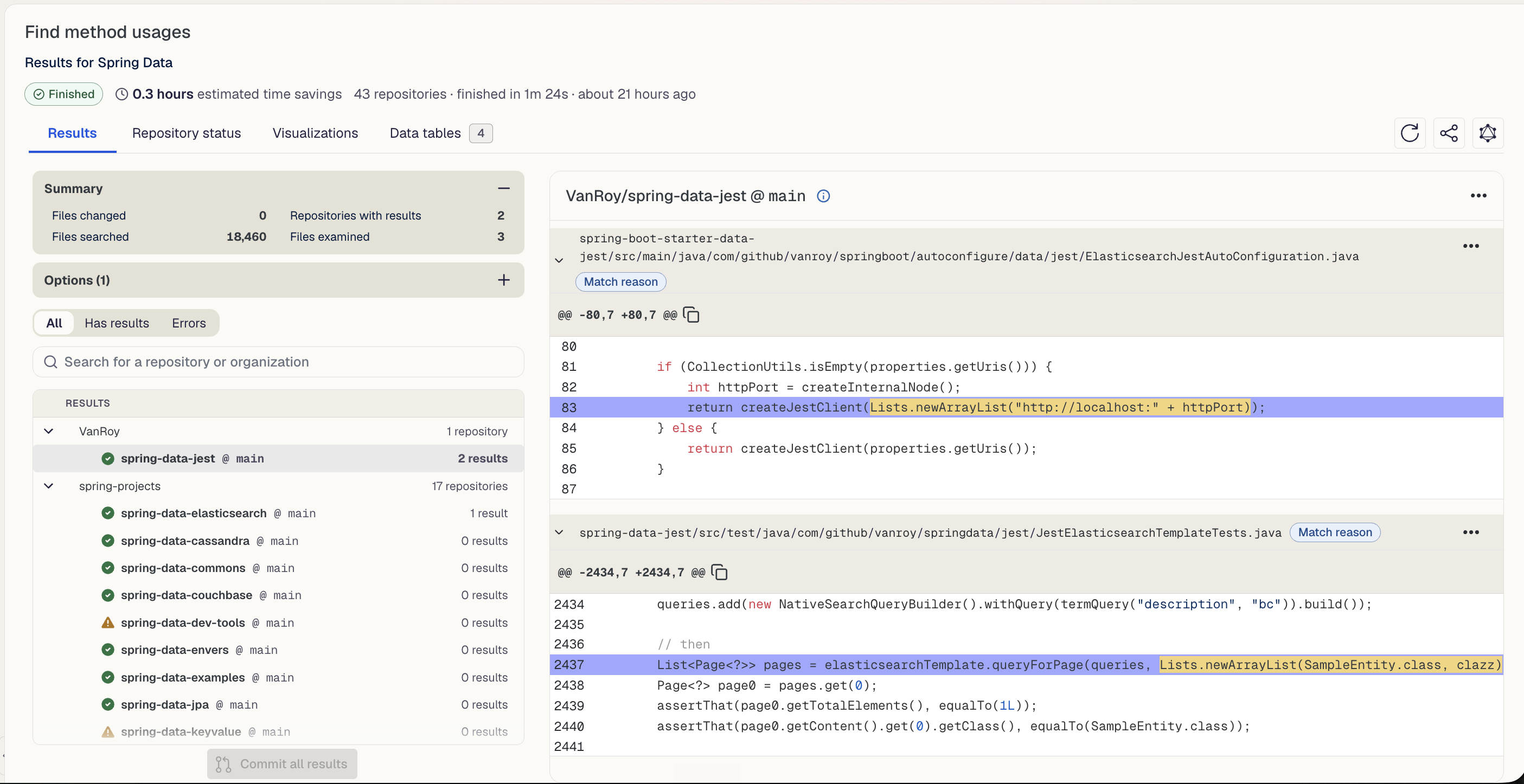Click warning icon beside spring-data-keyvalue
Viewport: 1524px width, 784px height.
point(108,732)
